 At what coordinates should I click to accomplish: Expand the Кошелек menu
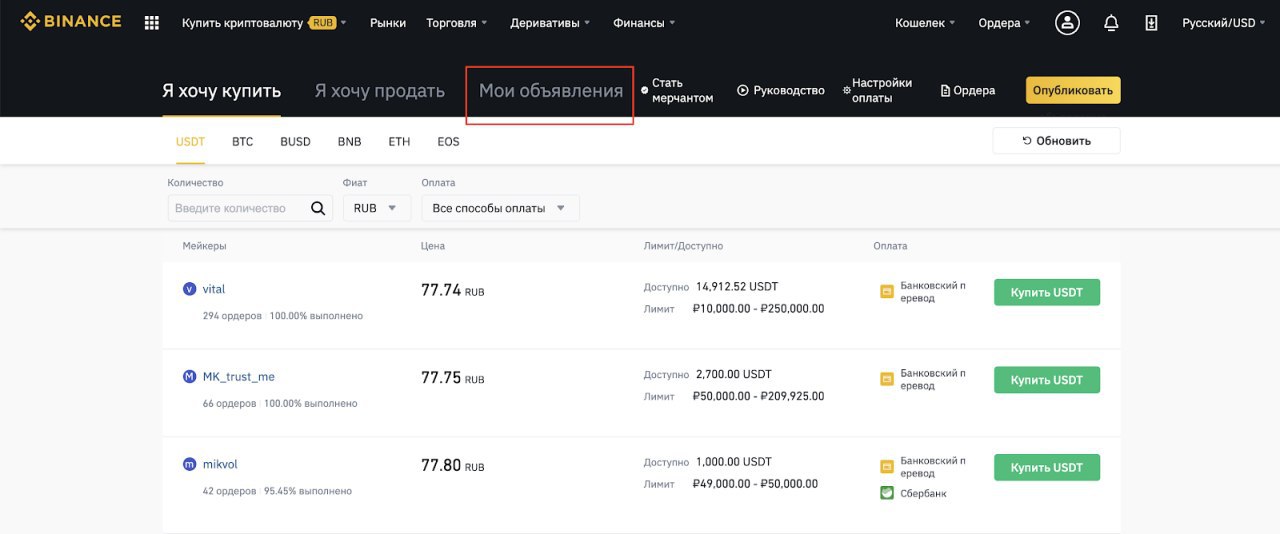click(925, 23)
